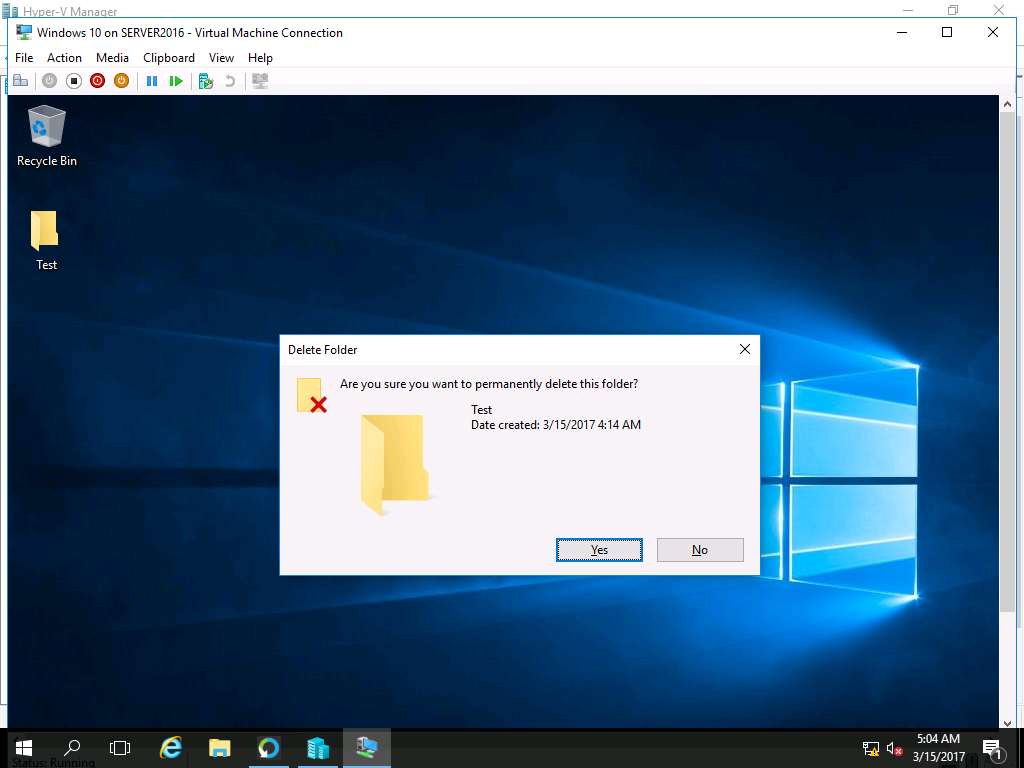Confirm deletion with the Yes button
Image resolution: width=1024 pixels, height=768 pixels.
[599, 550]
